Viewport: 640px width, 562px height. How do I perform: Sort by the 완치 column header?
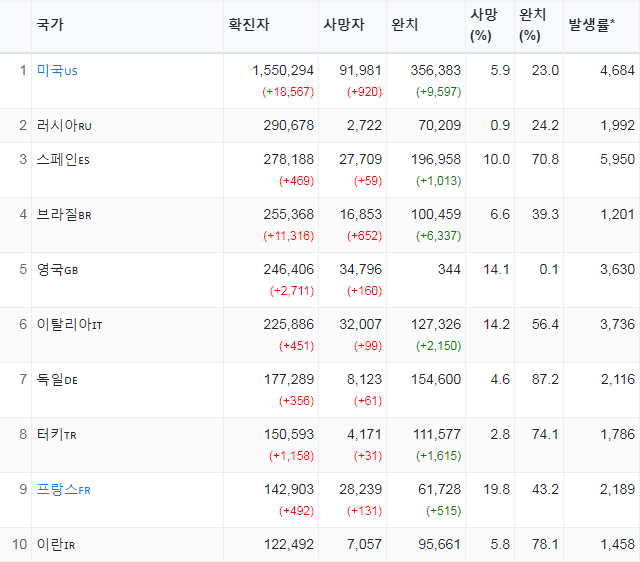tap(404, 24)
